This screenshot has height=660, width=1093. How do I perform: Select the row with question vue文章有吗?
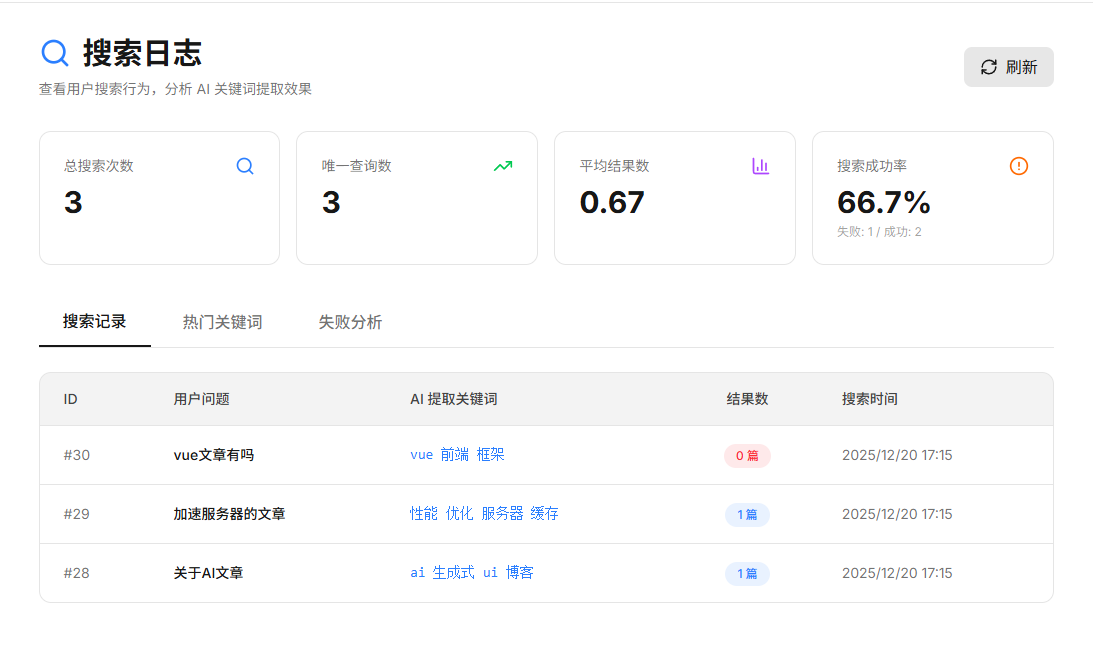pos(546,455)
